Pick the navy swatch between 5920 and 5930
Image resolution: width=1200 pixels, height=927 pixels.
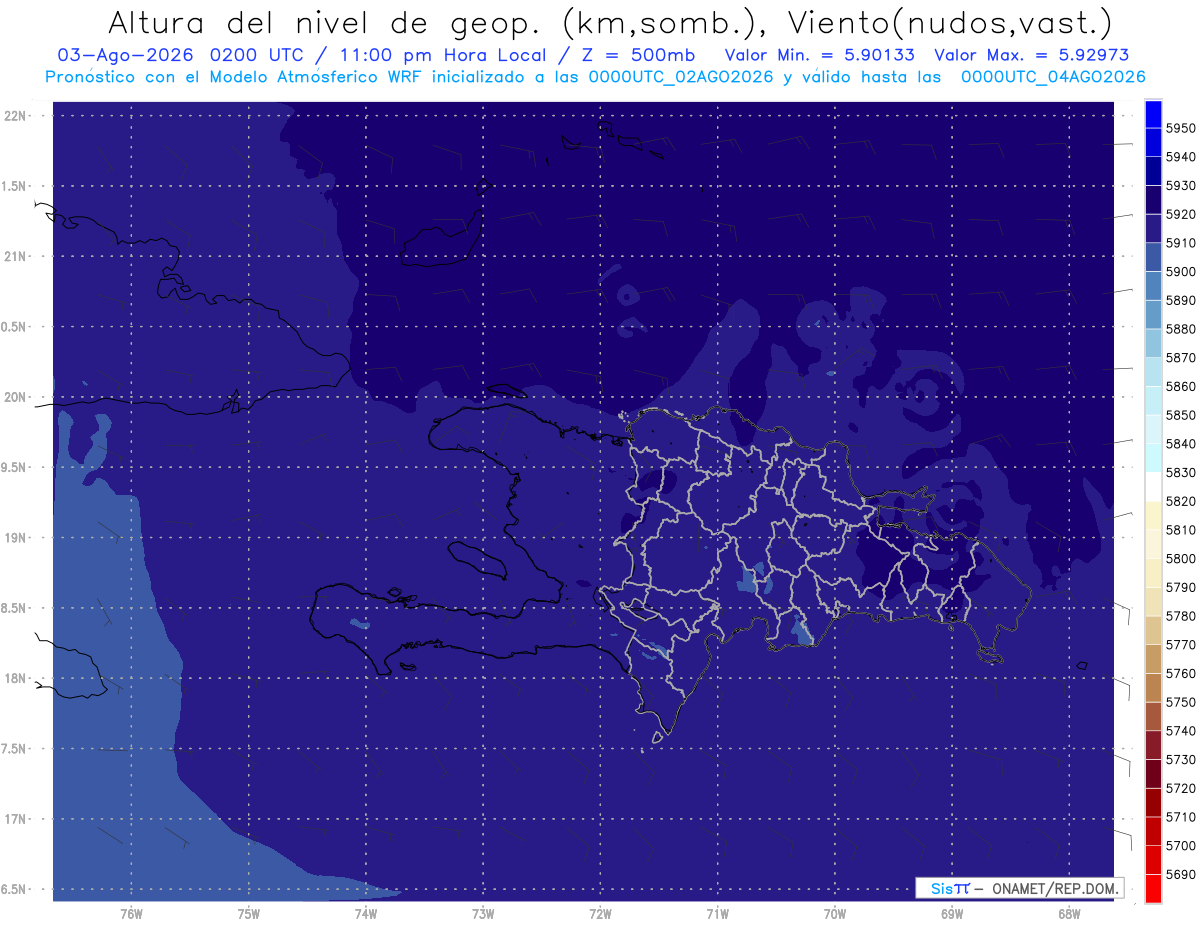tap(1153, 200)
